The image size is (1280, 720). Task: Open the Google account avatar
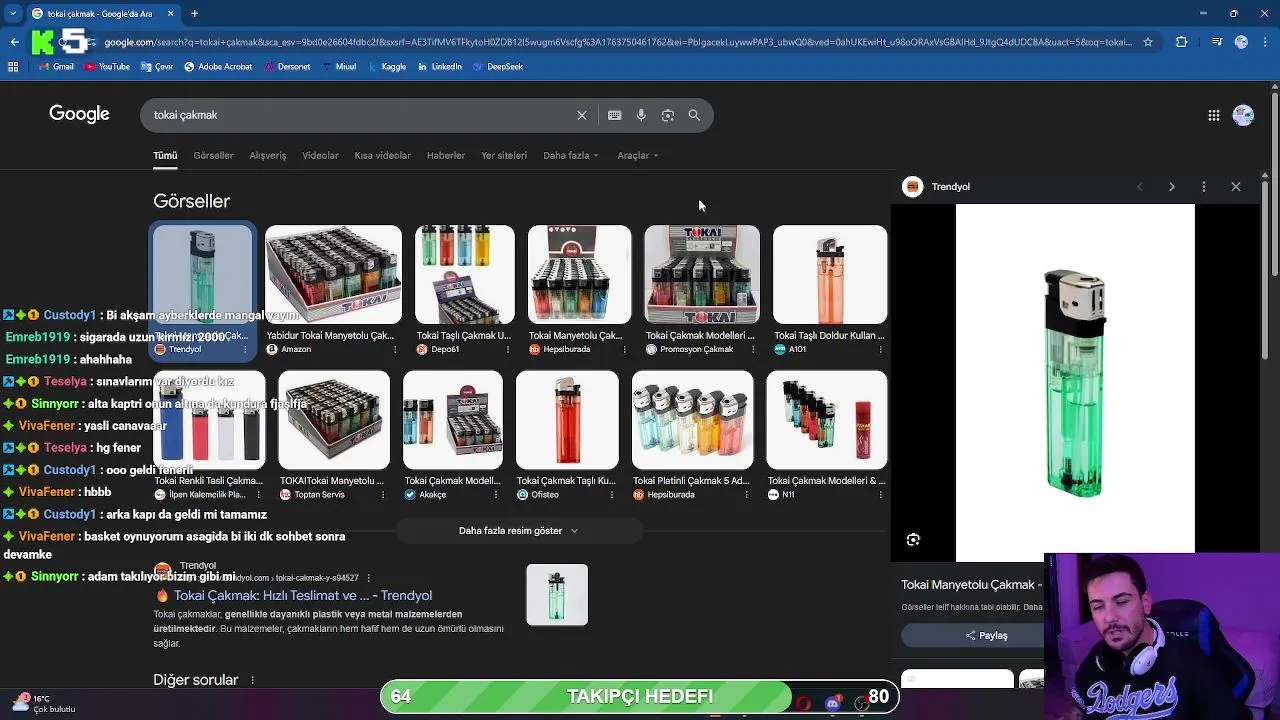[1243, 115]
